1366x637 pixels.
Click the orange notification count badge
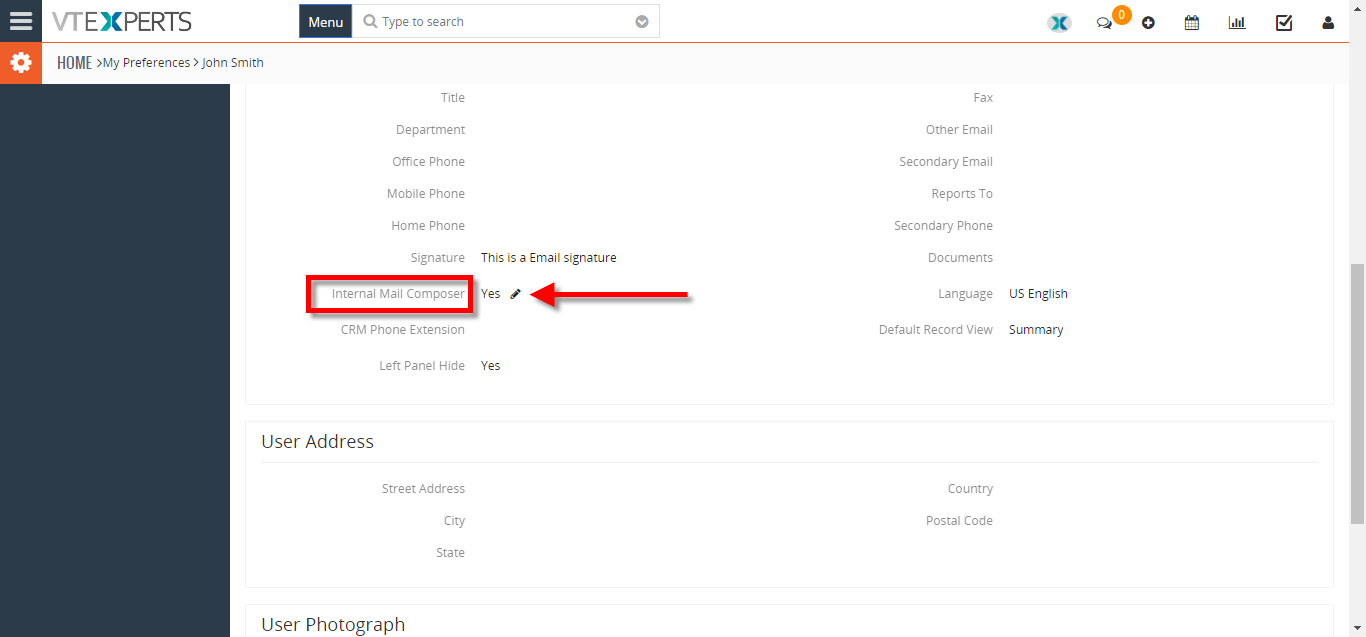click(x=1122, y=15)
